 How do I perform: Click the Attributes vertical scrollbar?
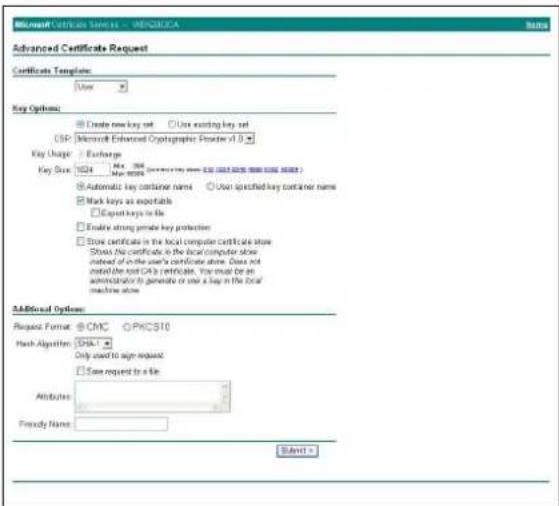click(x=225, y=393)
